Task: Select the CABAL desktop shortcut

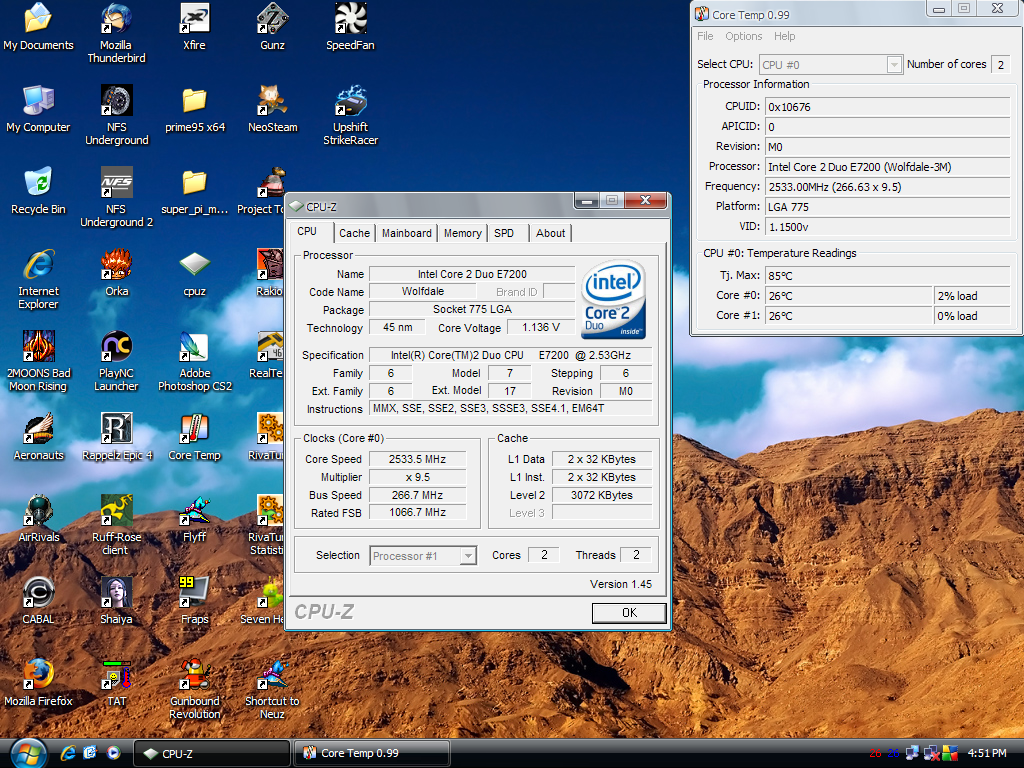Action: [x=38, y=601]
